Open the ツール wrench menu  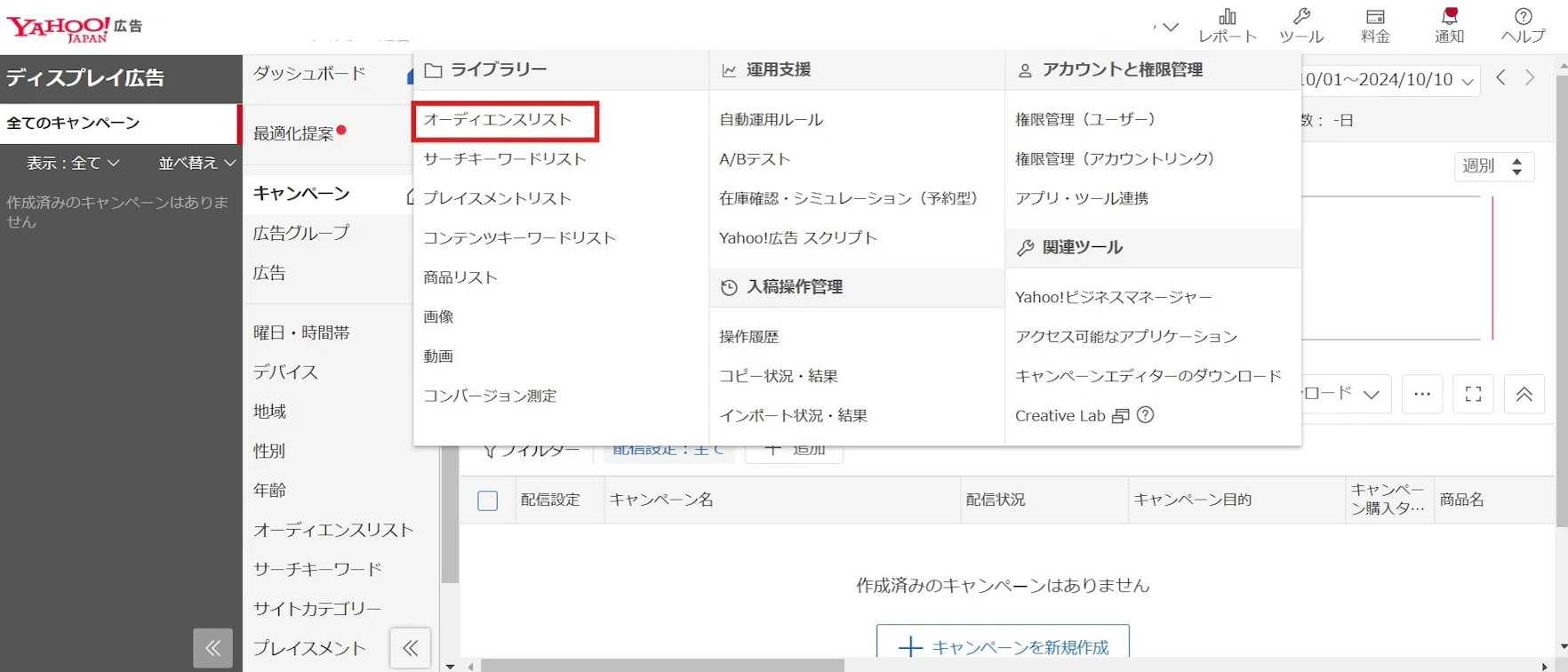tap(1301, 25)
